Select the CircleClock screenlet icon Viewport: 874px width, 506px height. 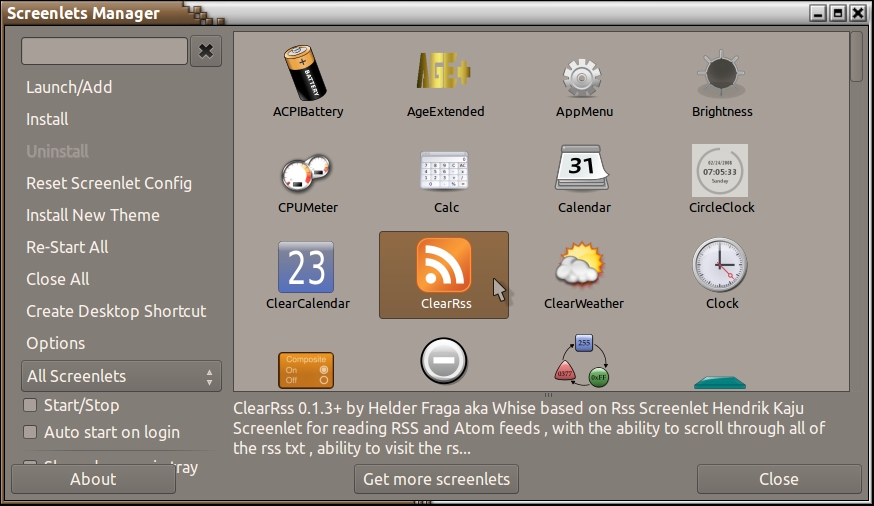click(721, 170)
